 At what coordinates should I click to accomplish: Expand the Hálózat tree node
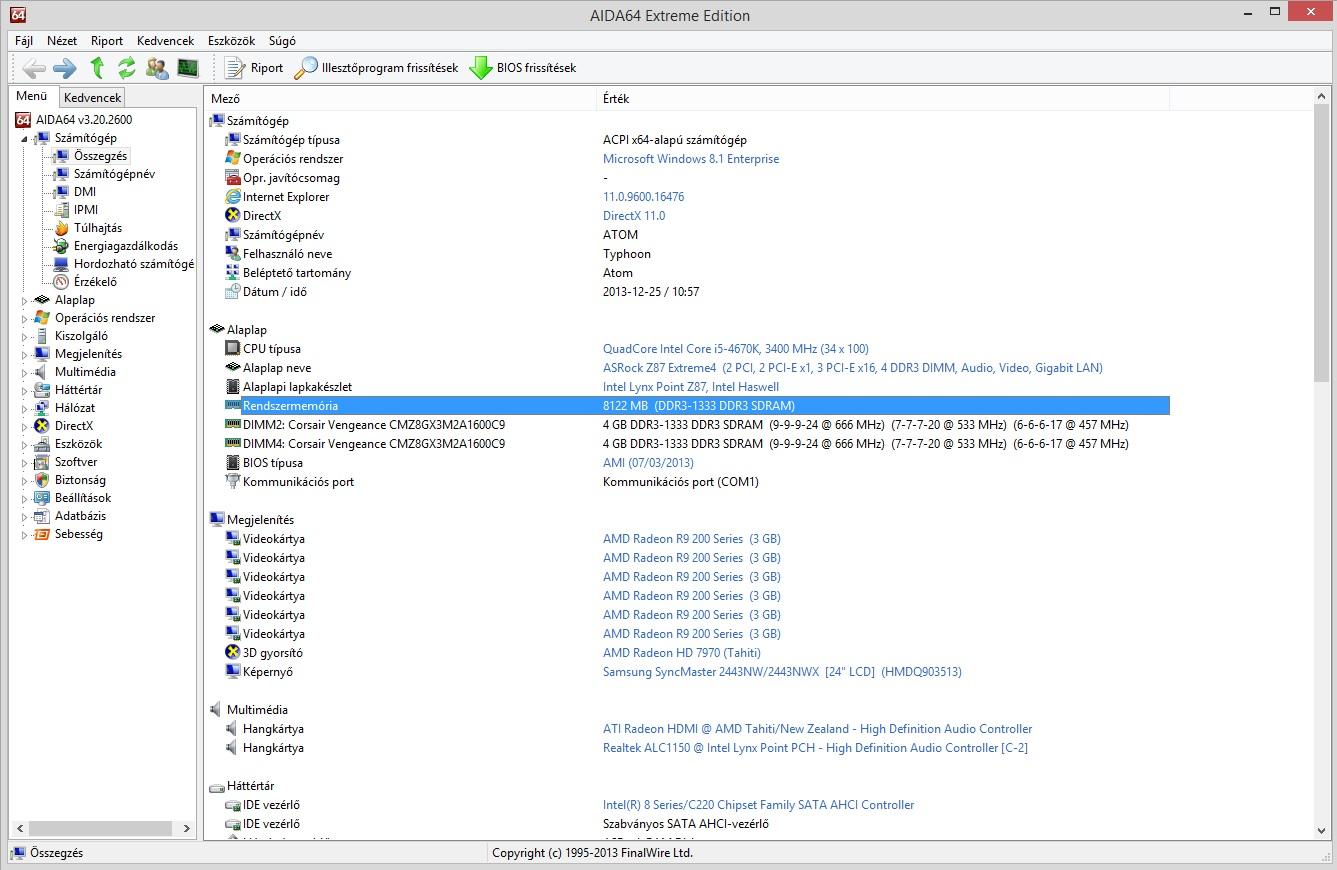[25, 408]
